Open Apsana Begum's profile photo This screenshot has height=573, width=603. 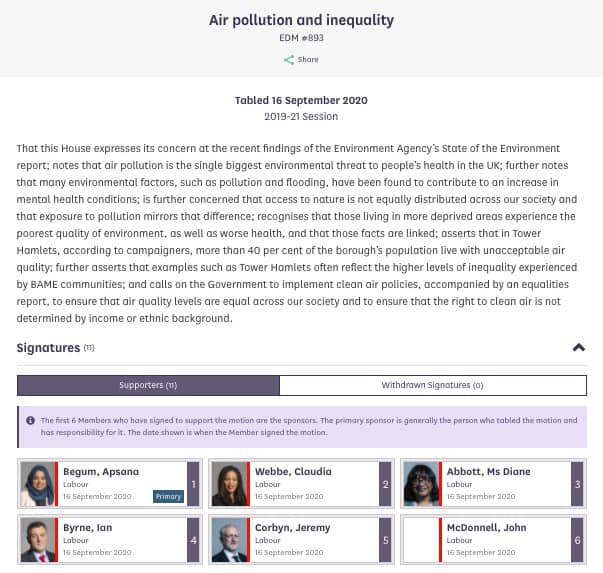pos(37,484)
